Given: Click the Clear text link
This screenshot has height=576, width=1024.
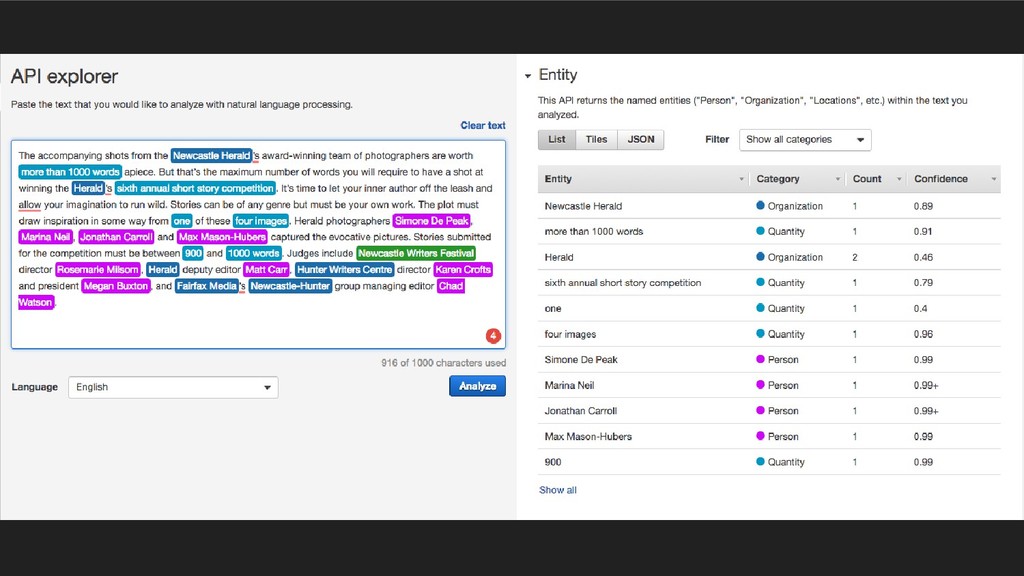Looking at the screenshot, I should (x=483, y=125).
